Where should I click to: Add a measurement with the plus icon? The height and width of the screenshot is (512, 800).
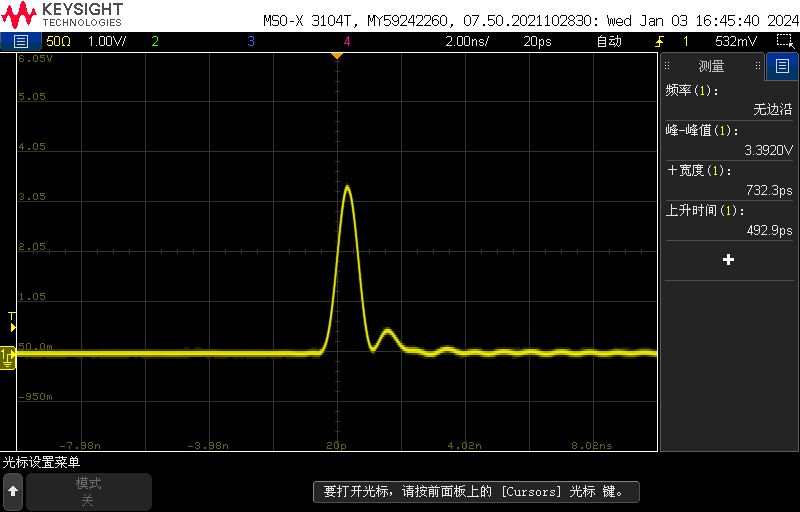728,260
